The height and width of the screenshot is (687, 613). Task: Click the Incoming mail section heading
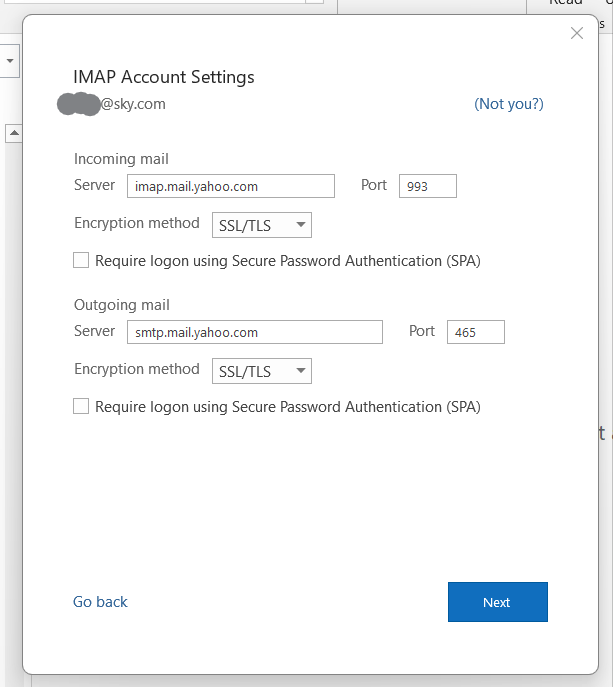[121, 159]
